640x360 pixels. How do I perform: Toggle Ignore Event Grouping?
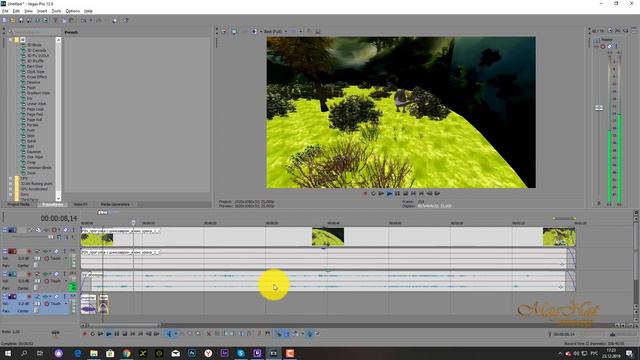click(318, 334)
